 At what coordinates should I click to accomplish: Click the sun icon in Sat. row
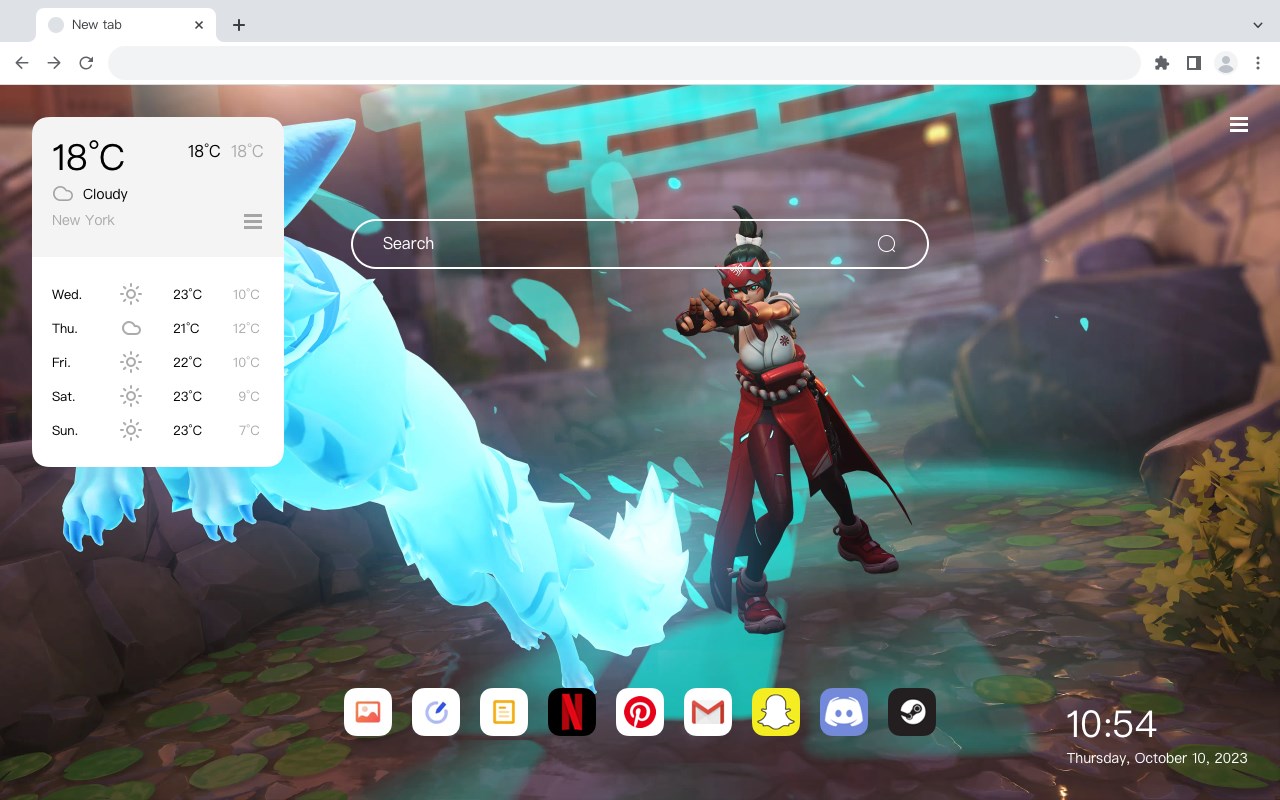tap(131, 396)
